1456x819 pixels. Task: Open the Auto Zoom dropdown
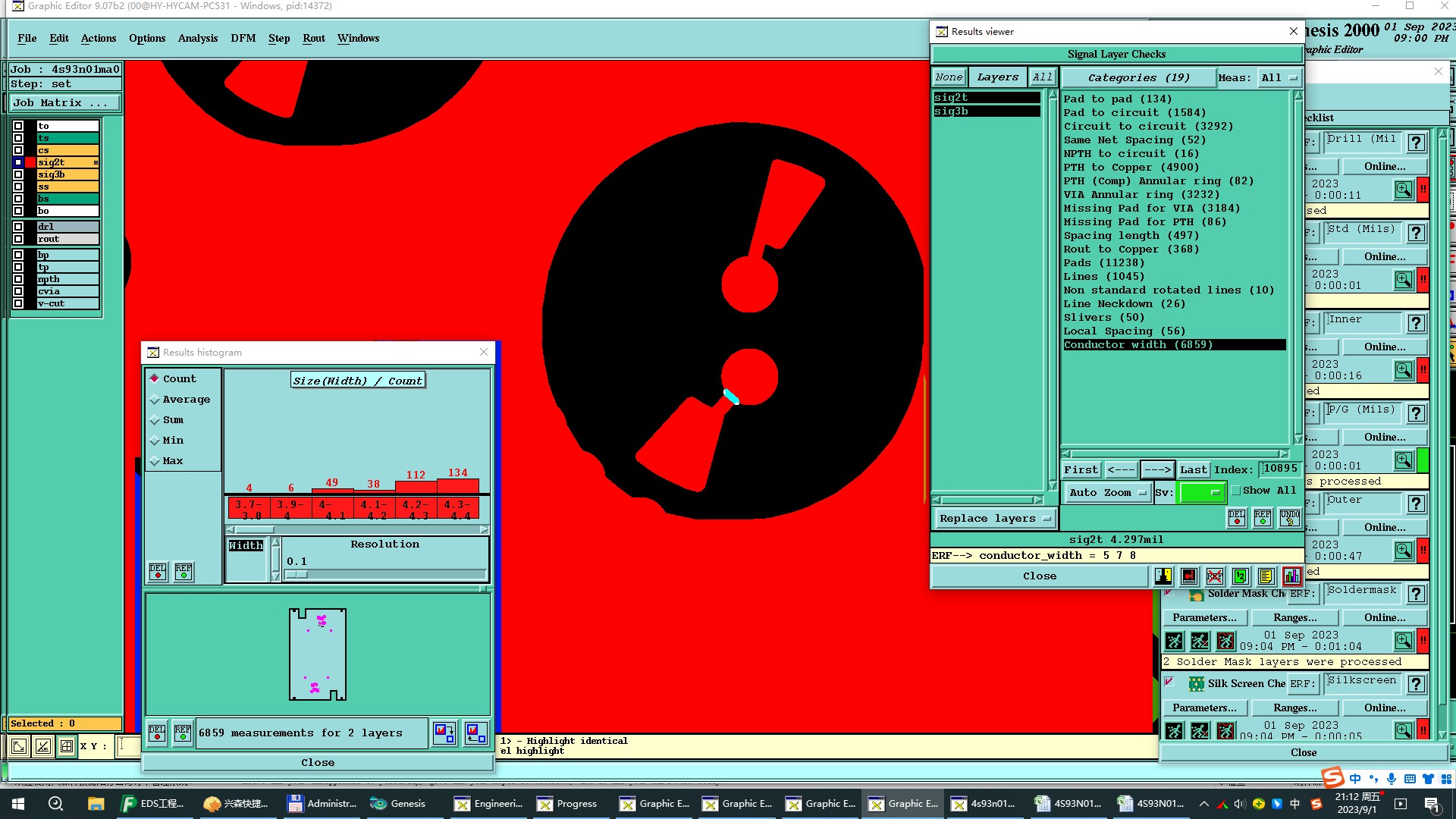(x=1108, y=492)
